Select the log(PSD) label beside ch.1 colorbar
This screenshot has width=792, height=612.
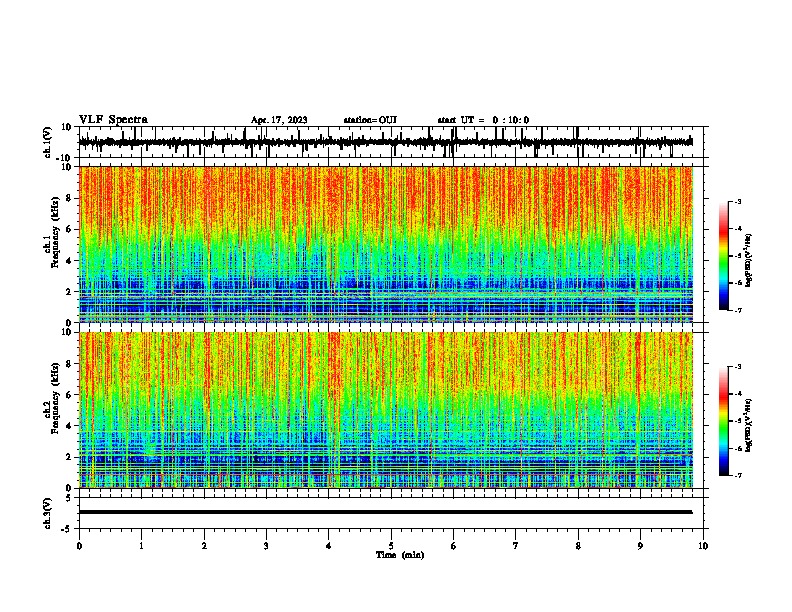coord(748,261)
